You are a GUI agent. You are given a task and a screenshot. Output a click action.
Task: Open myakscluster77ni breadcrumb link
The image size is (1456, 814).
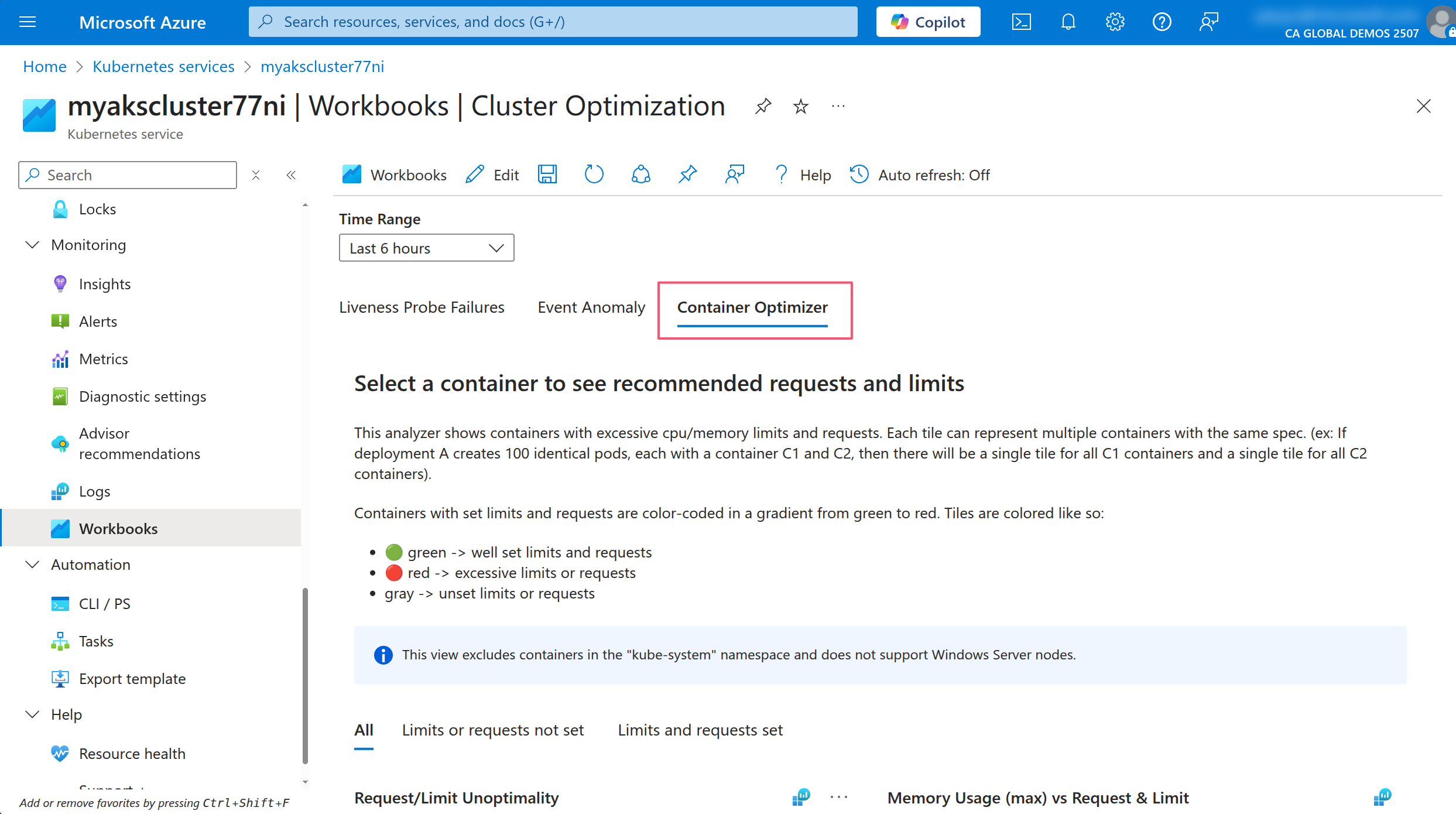[323, 67]
